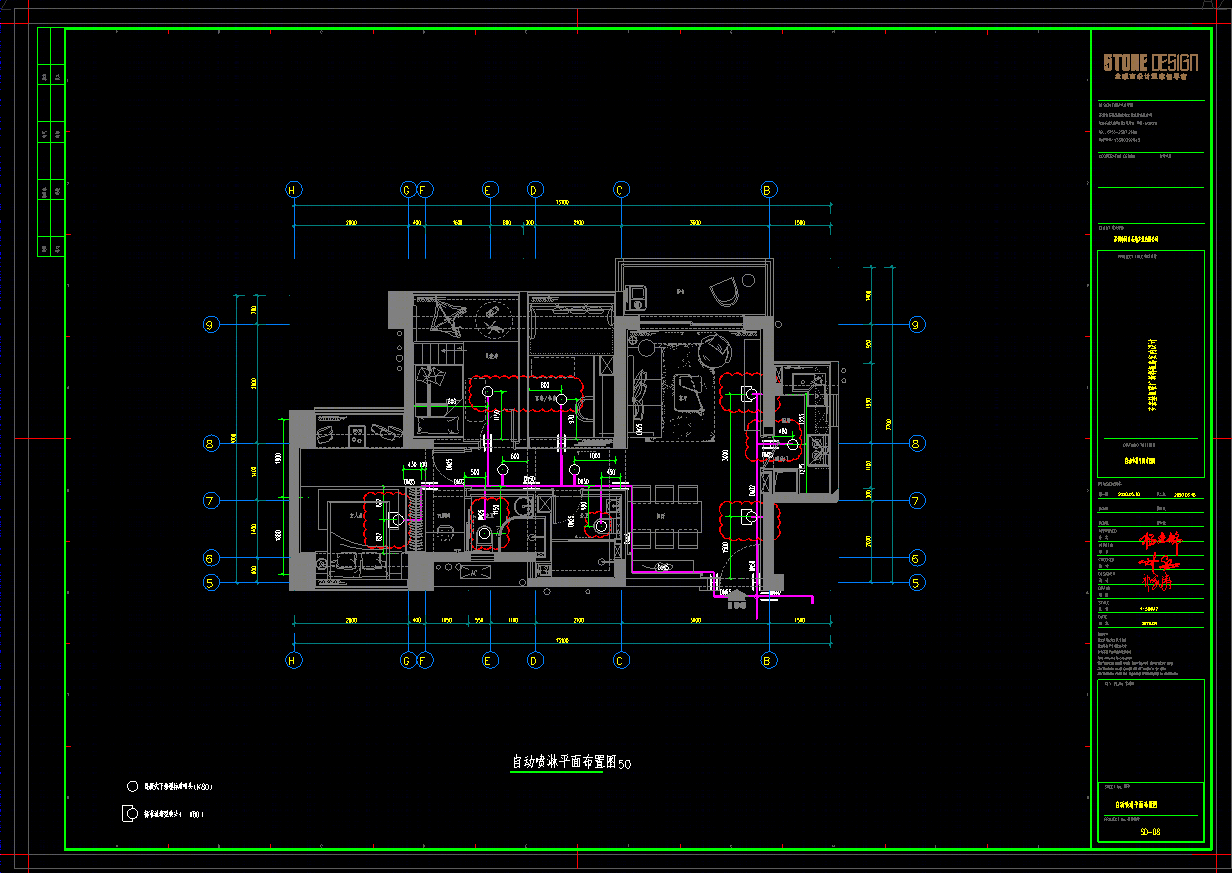
Task: Click the top grid axis bubble B
Action: (768, 189)
